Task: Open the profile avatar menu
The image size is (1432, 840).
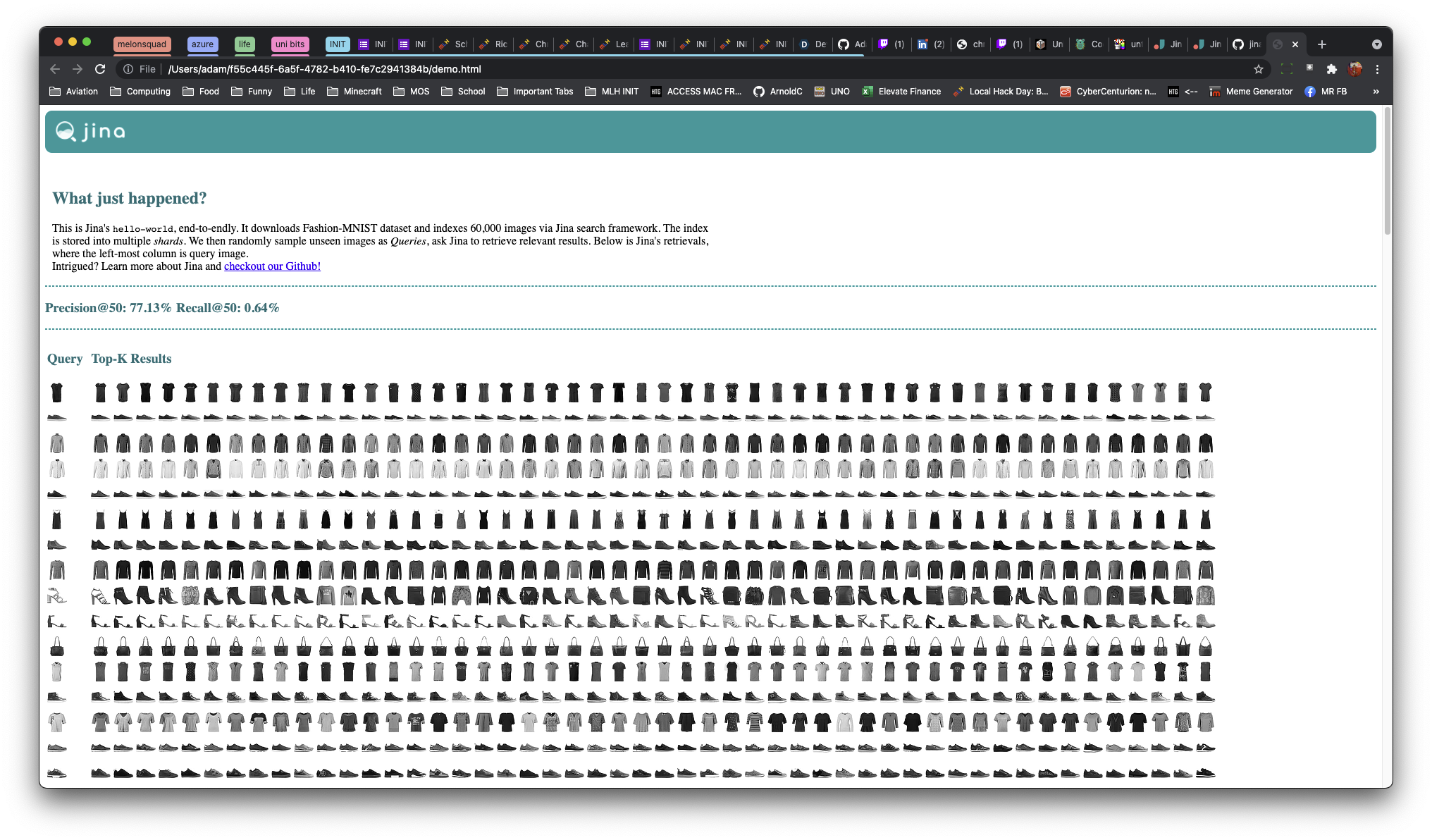Action: click(x=1354, y=69)
